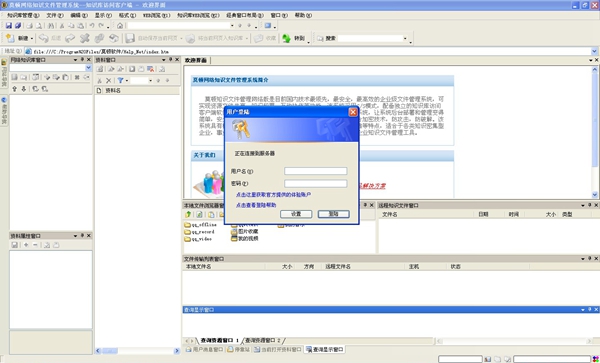Click the 新建 new document icon
This screenshot has height=363, width=600.
(10, 38)
